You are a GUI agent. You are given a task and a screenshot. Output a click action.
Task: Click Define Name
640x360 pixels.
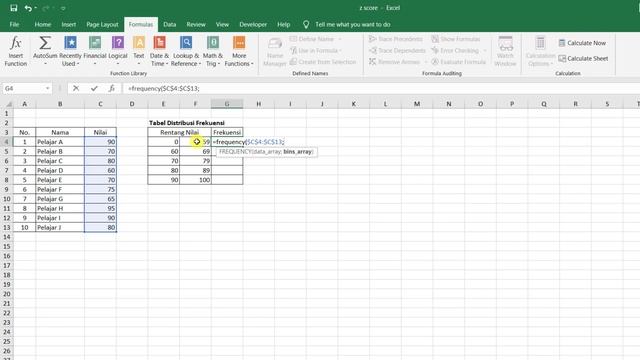(312, 39)
